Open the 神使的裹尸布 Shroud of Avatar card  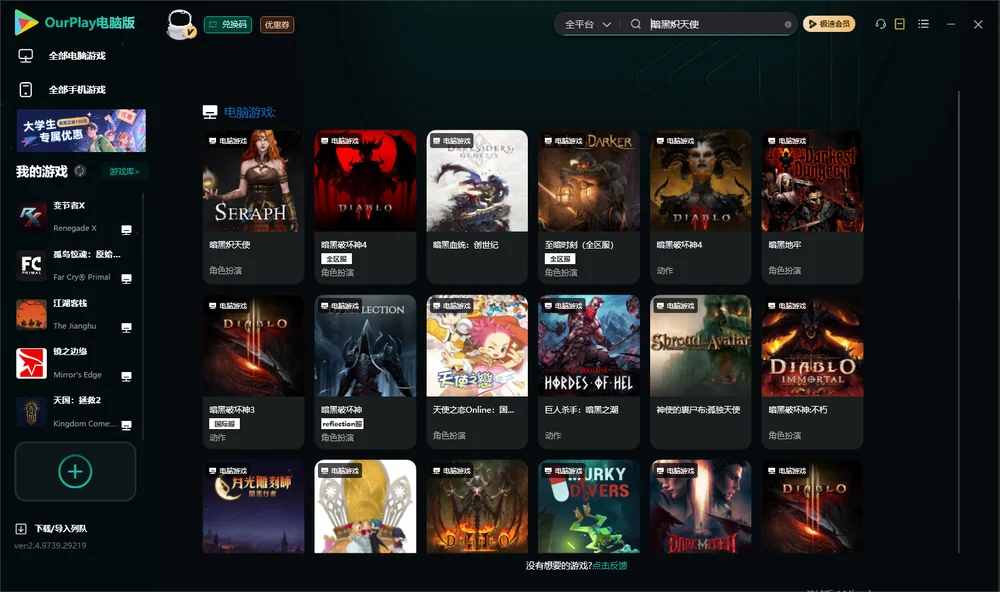[700, 372]
